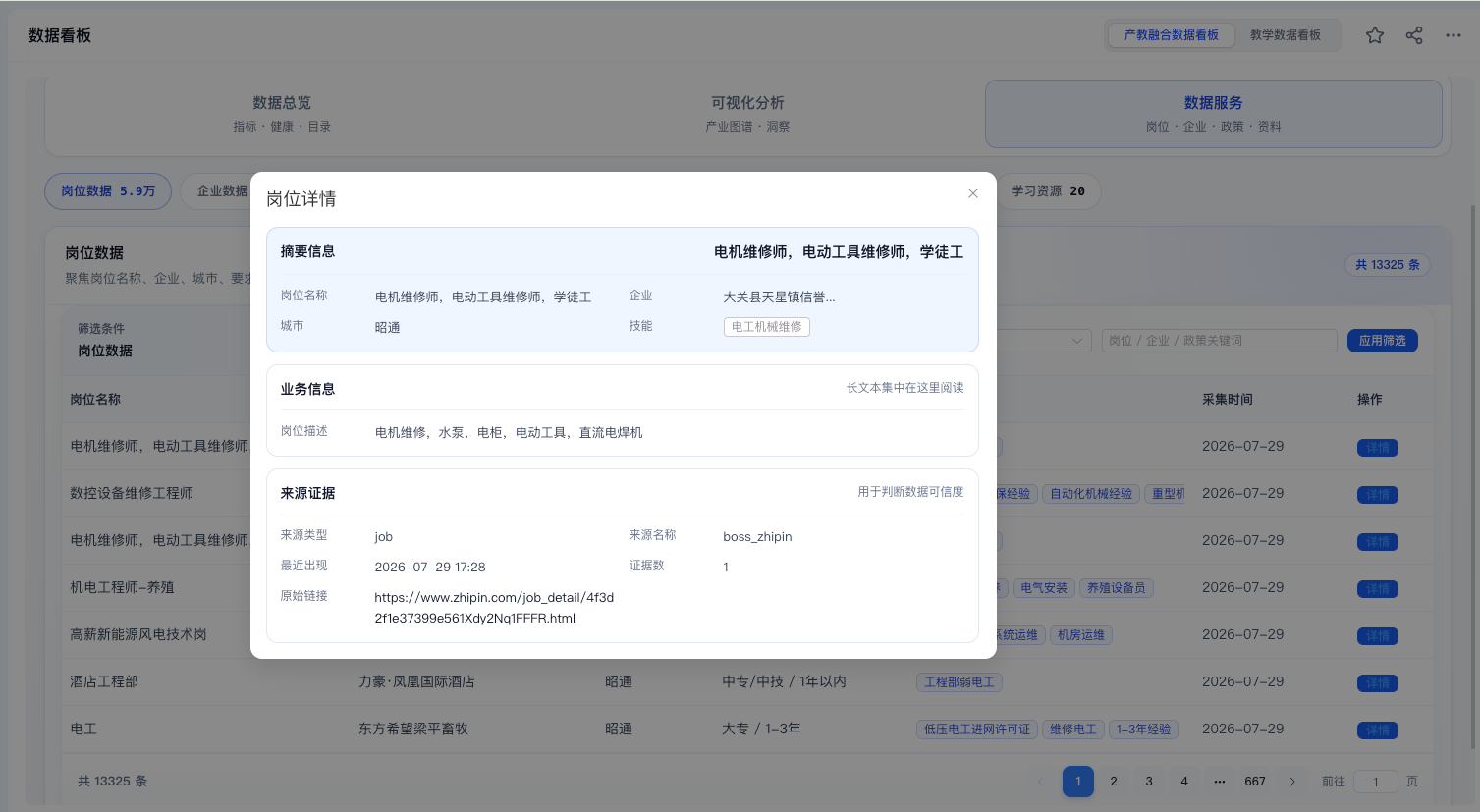Viewport: 1480px width, 812px height.
Task: Open 详情 for 酒店工程部 row
Action: click(x=1378, y=683)
